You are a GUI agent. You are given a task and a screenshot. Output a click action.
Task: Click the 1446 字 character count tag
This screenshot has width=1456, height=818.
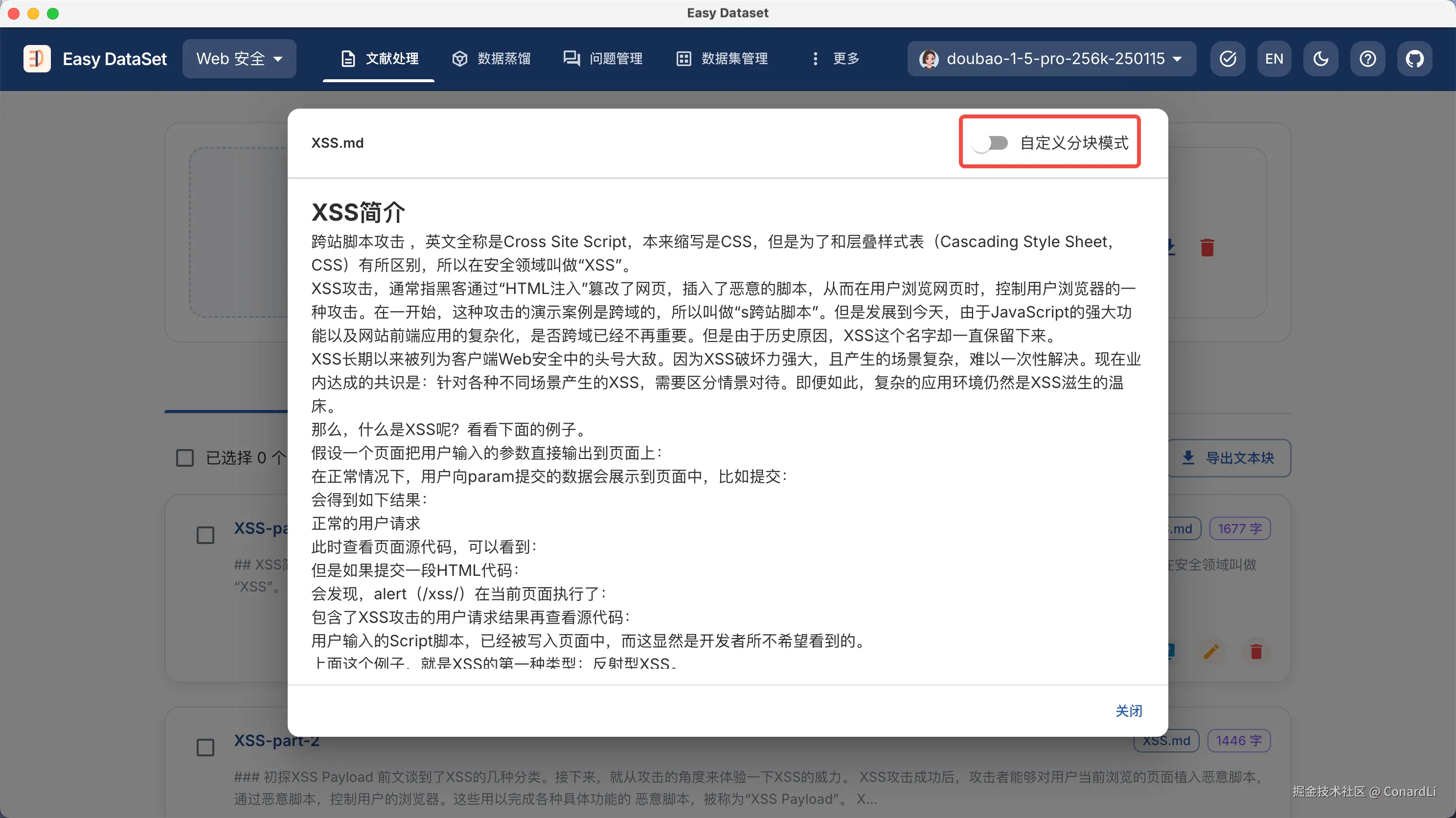(x=1238, y=741)
